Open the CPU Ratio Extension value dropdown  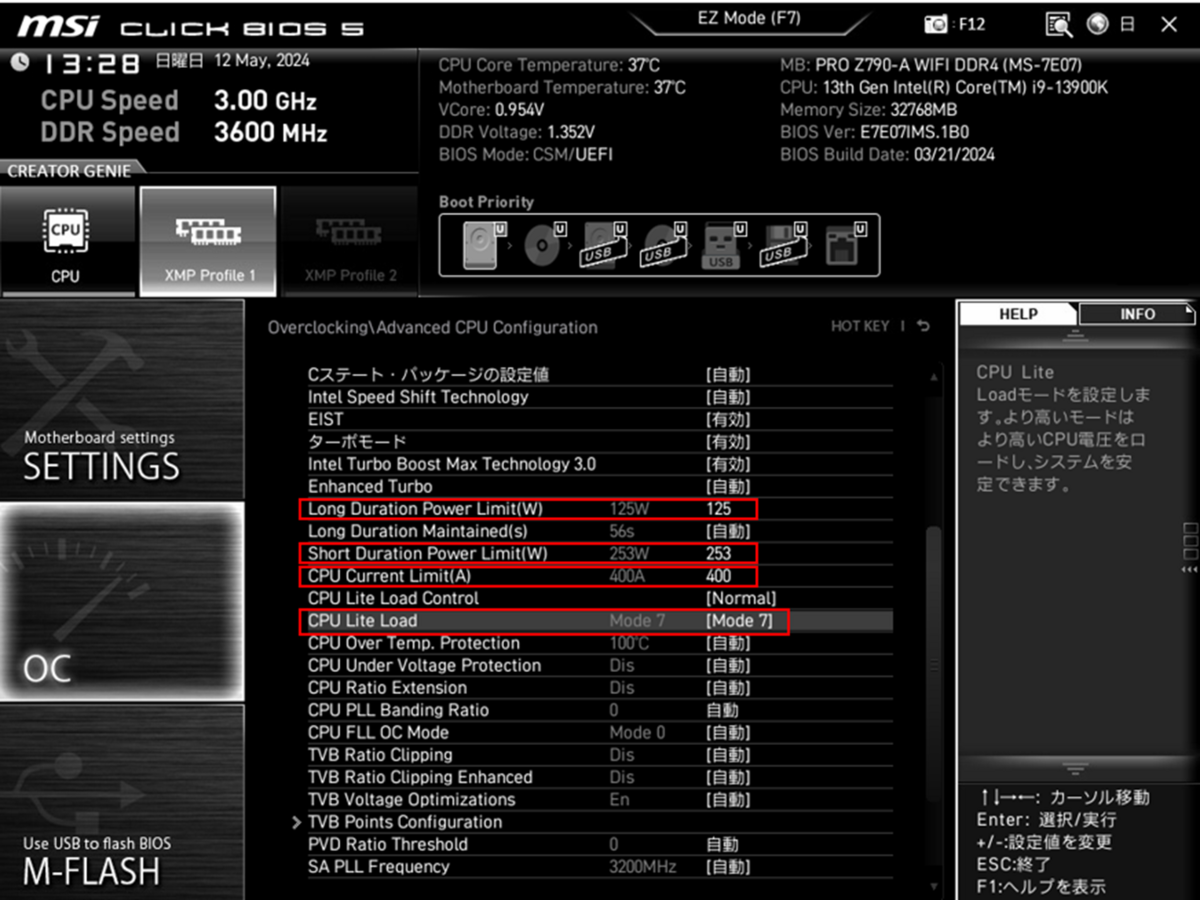click(x=728, y=688)
